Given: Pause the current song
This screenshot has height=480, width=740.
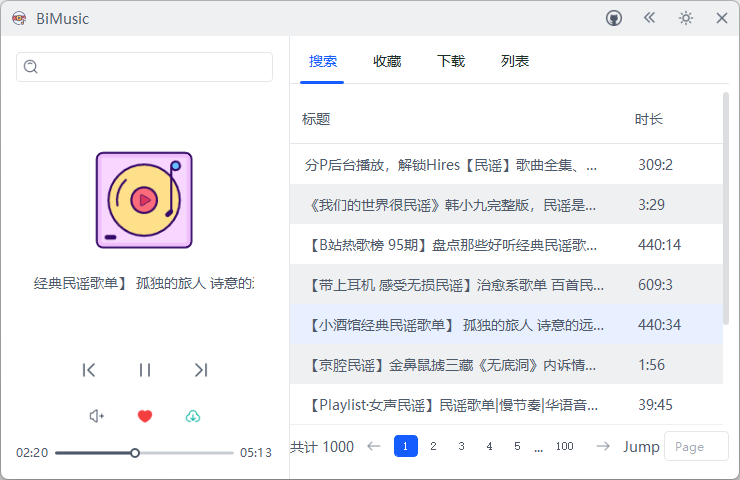Looking at the screenshot, I should point(145,370).
